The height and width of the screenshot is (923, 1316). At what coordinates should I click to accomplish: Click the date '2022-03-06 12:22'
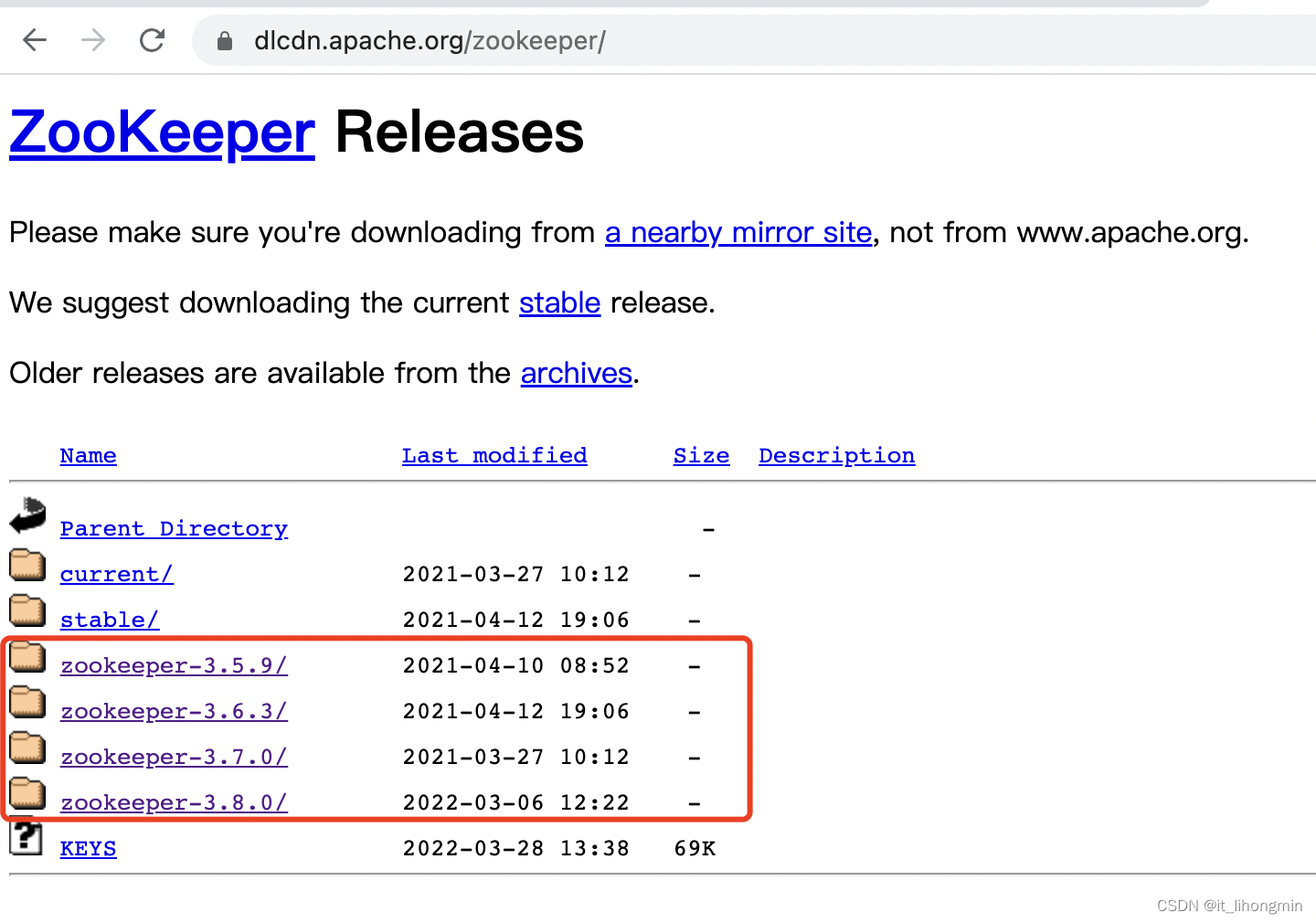[x=516, y=802]
